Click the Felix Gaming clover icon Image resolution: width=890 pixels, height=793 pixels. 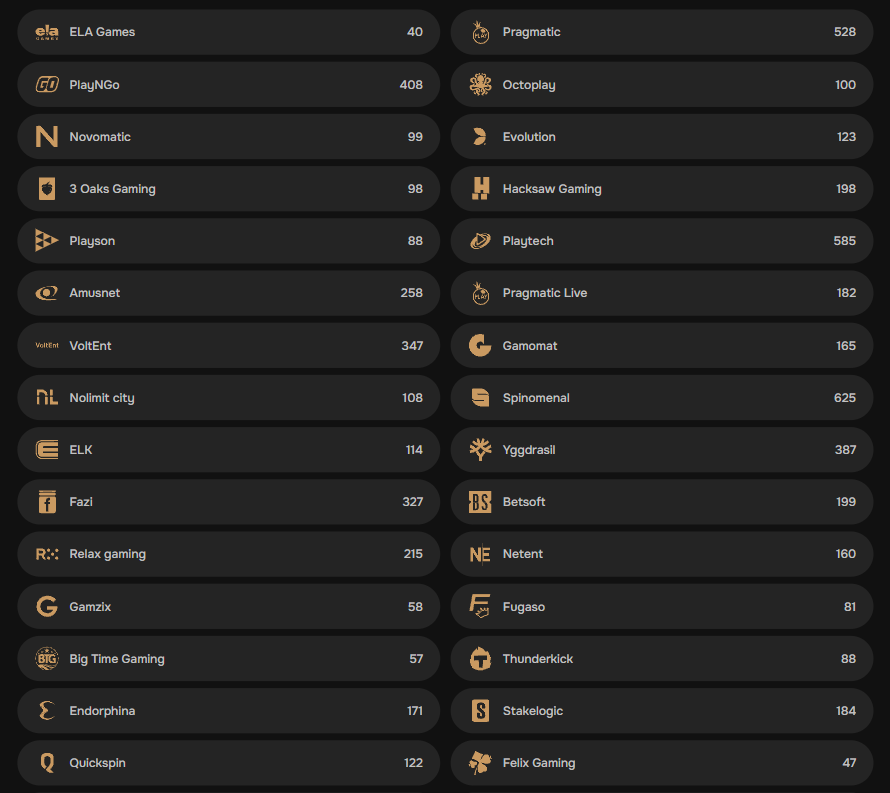(x=480, y=763)
